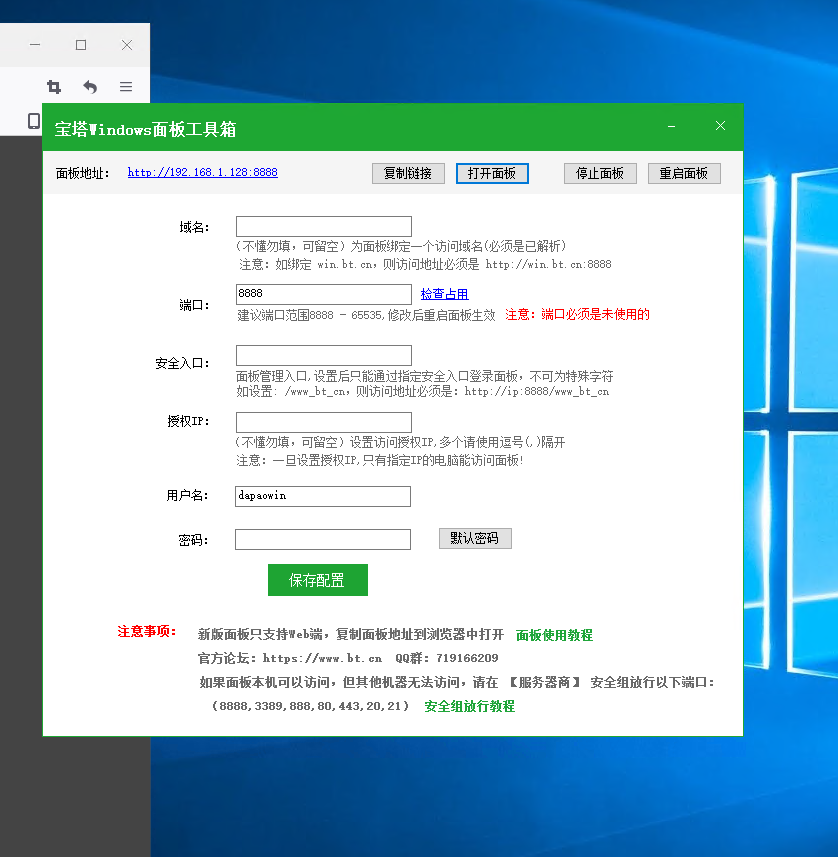Close the 宝塔Windows面板工具箱 window

720,126
